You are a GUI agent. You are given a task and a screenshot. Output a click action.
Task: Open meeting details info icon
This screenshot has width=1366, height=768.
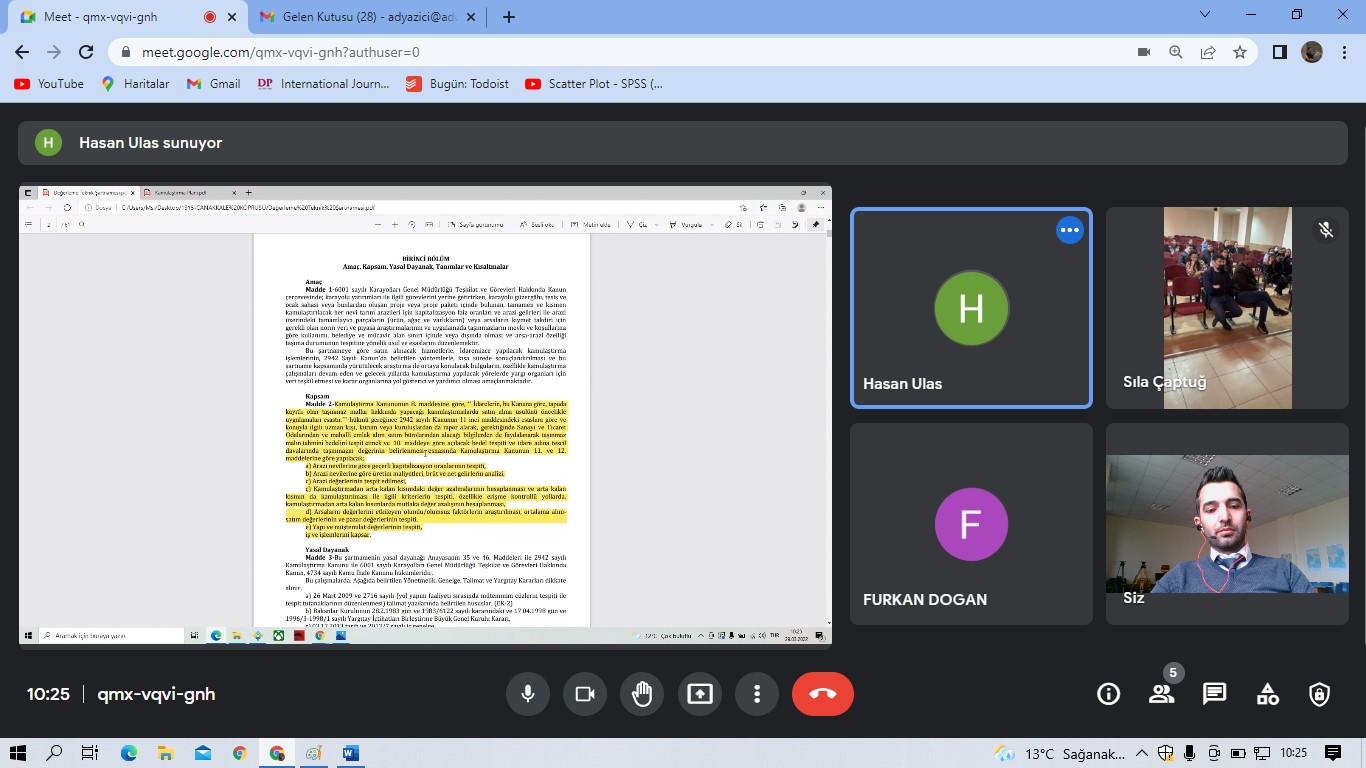pos(1108,694)
